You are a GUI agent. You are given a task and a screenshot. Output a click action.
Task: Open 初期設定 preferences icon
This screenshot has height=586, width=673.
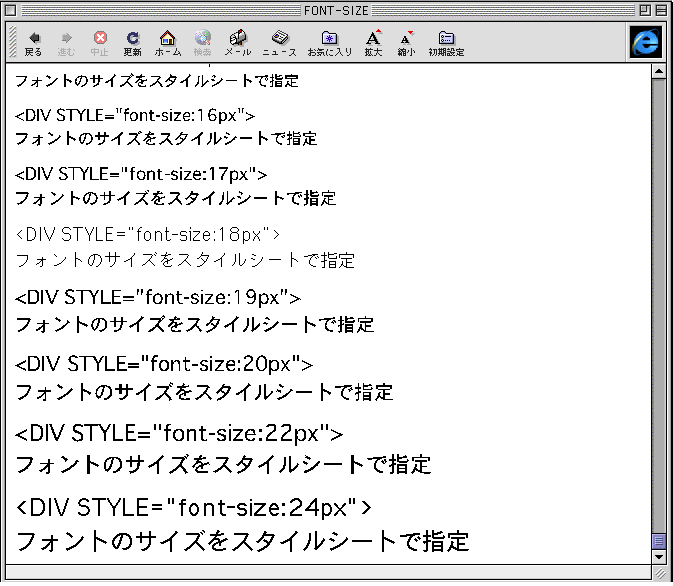point(446,43)
